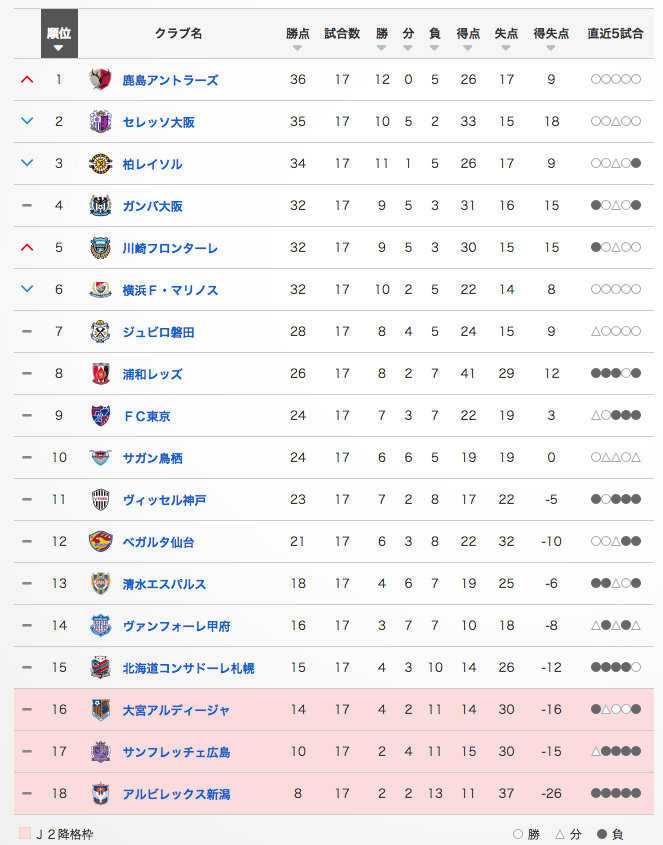
Task: Open 横浜F・マリノス club link
Action: 170,290
